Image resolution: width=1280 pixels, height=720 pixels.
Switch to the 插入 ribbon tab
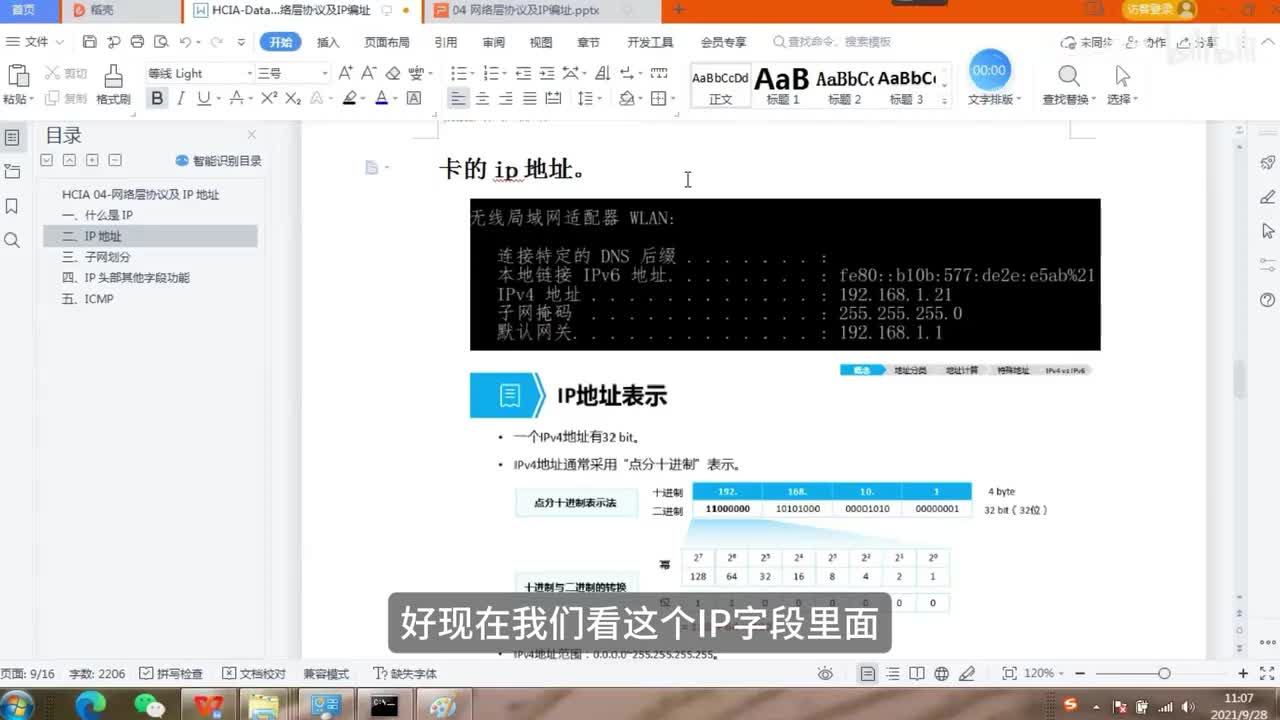(x=328, y=42)
